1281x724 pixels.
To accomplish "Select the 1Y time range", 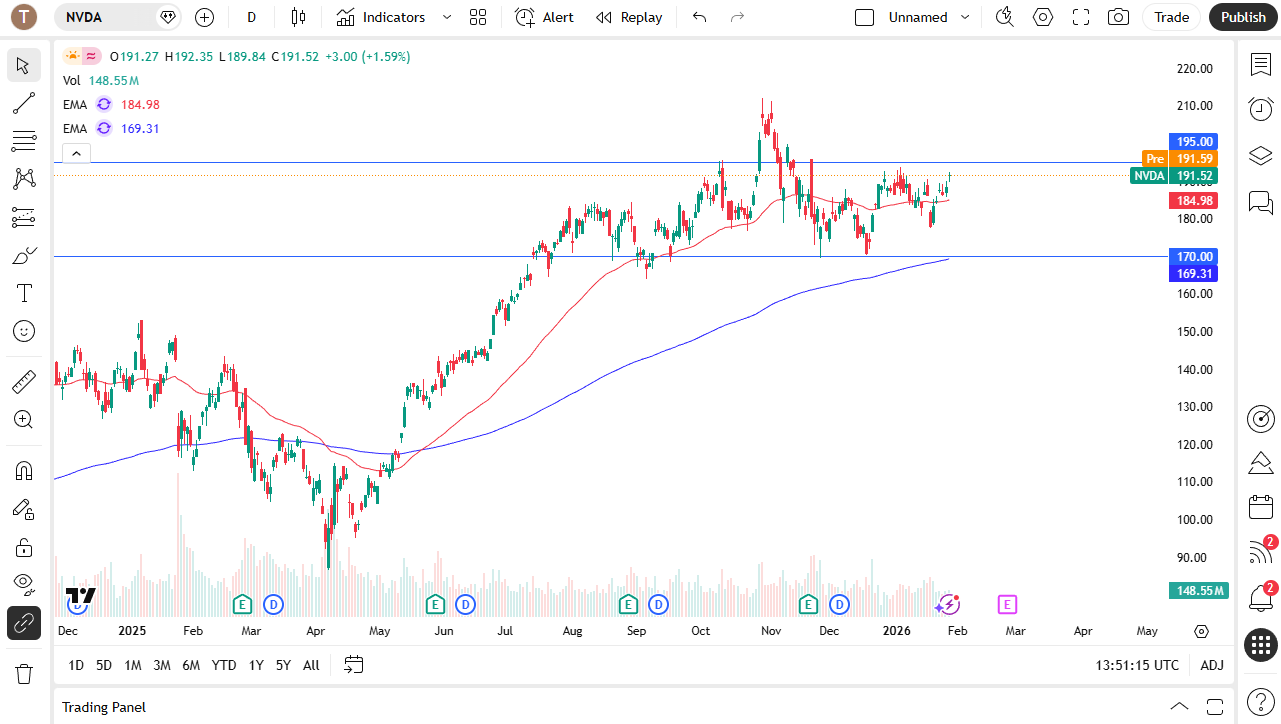I will 256,665.
